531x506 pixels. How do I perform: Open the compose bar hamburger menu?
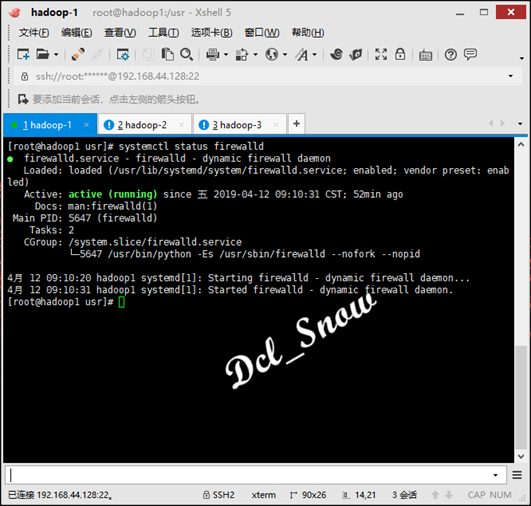point(517,475)
